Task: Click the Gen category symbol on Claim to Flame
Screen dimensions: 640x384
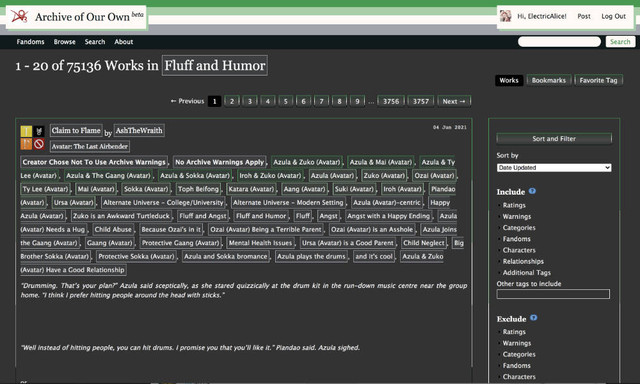Action: [x=39, y=131]
